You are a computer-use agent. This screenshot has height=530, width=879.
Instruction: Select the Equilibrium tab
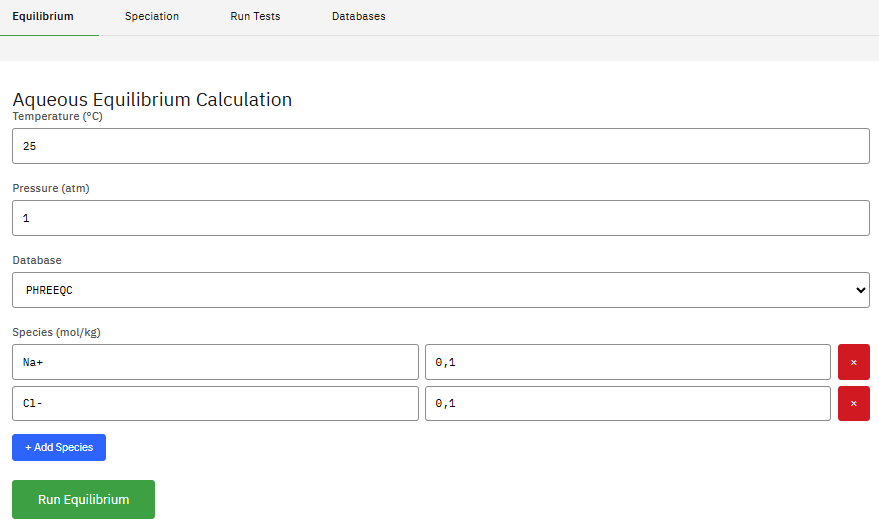coord(43,17)
